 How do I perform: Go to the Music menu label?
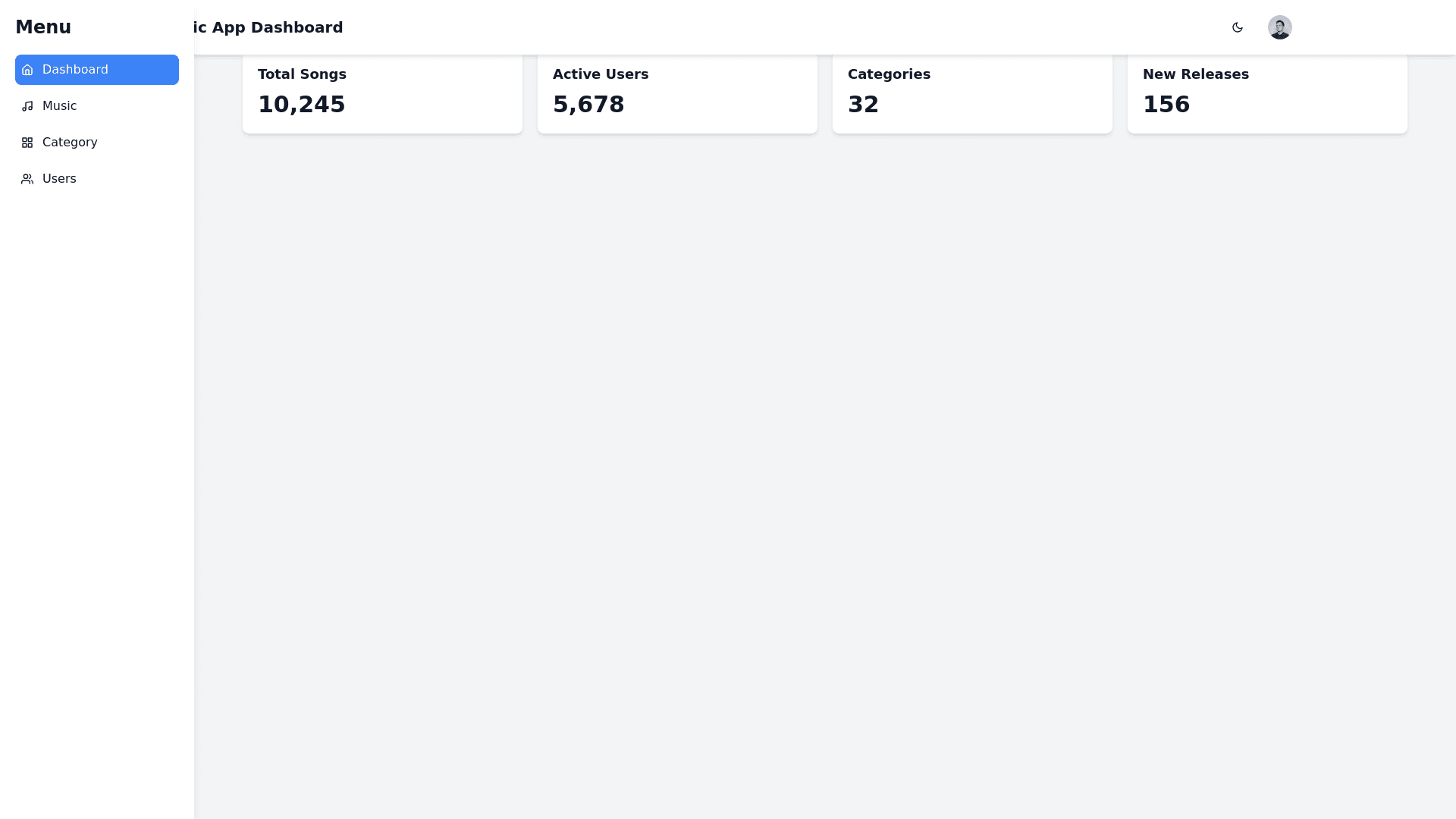click(x=59, y=106)
